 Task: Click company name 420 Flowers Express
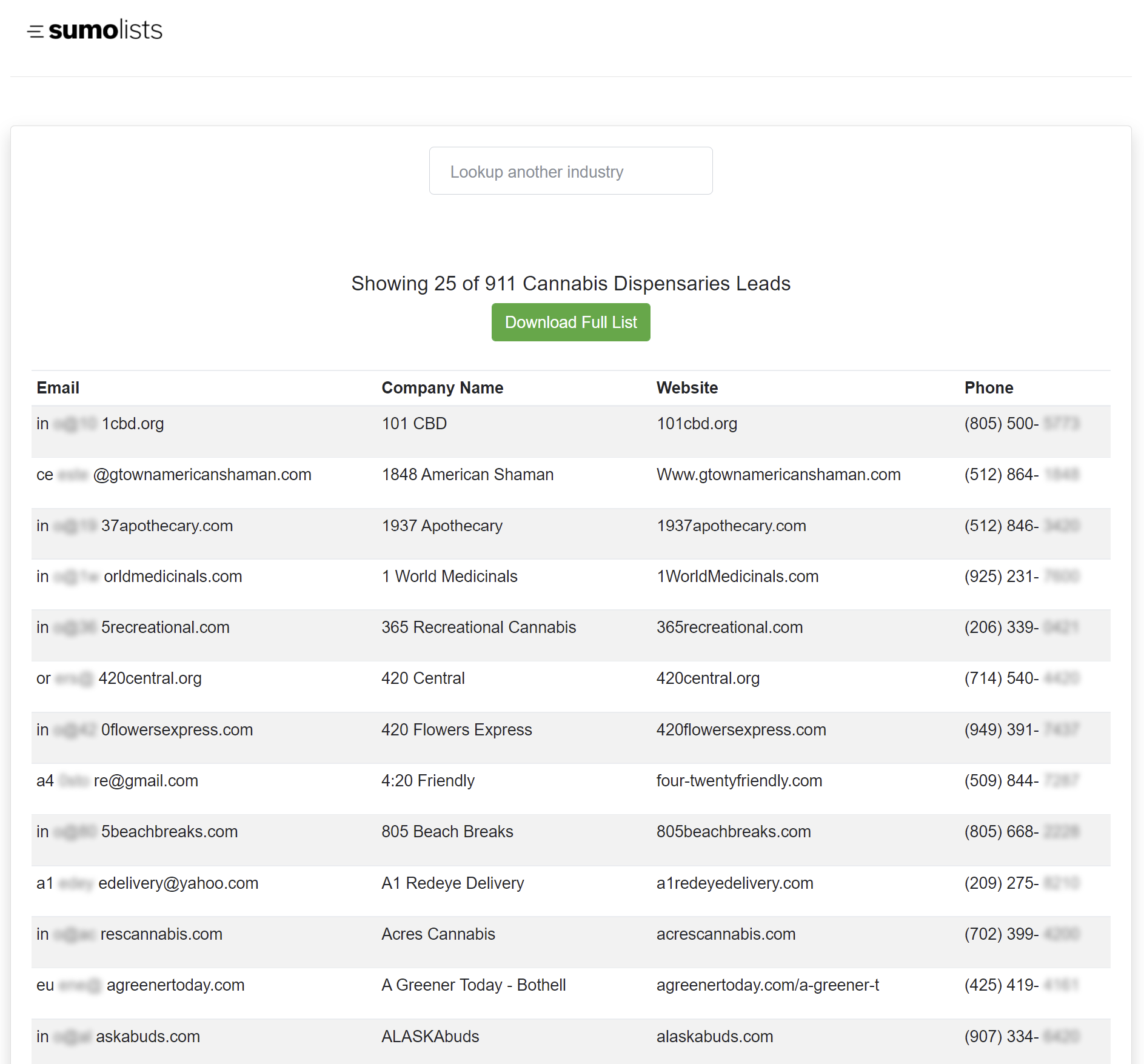[457, 730]
